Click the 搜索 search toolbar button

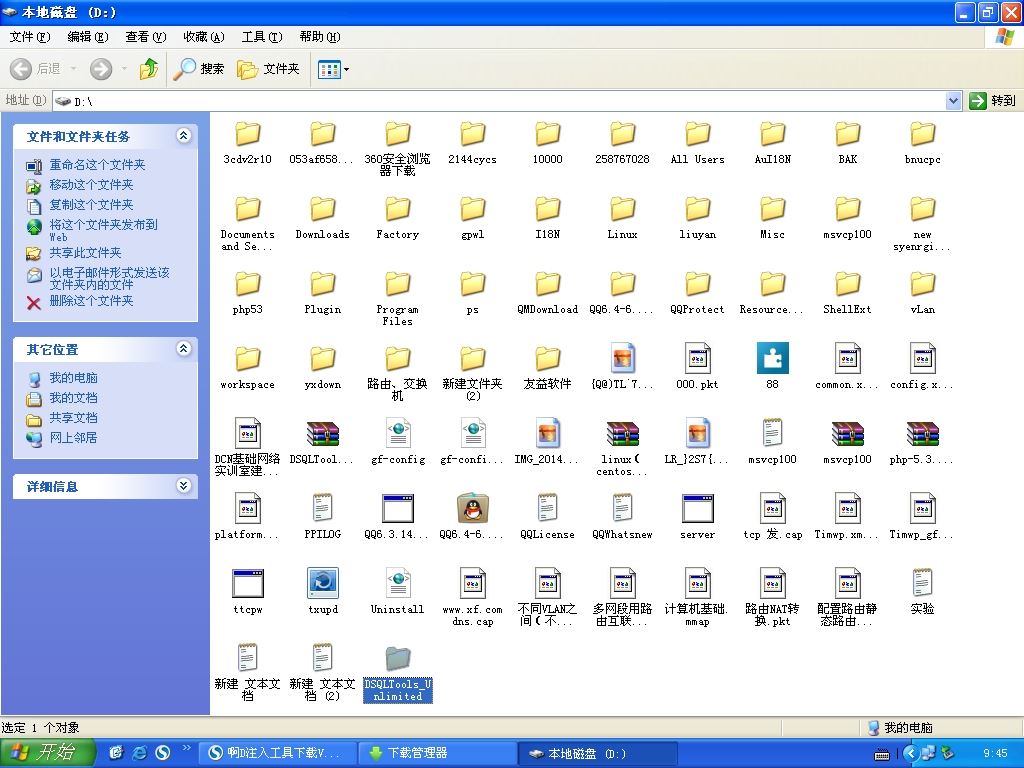pyautogui.click(x=199, y=69)
